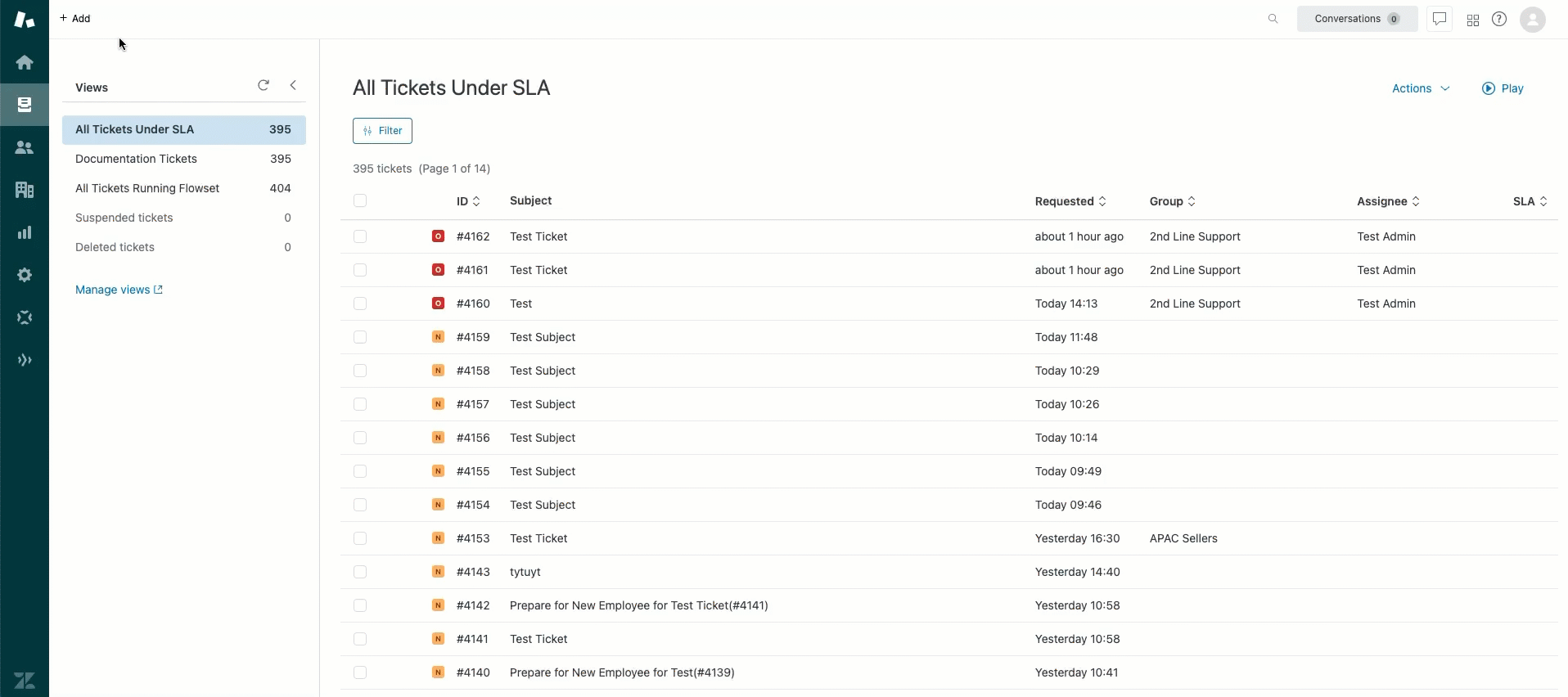Open the search magnifier icon
The width and height of the screenshot is (1568, 697).
1273,19
